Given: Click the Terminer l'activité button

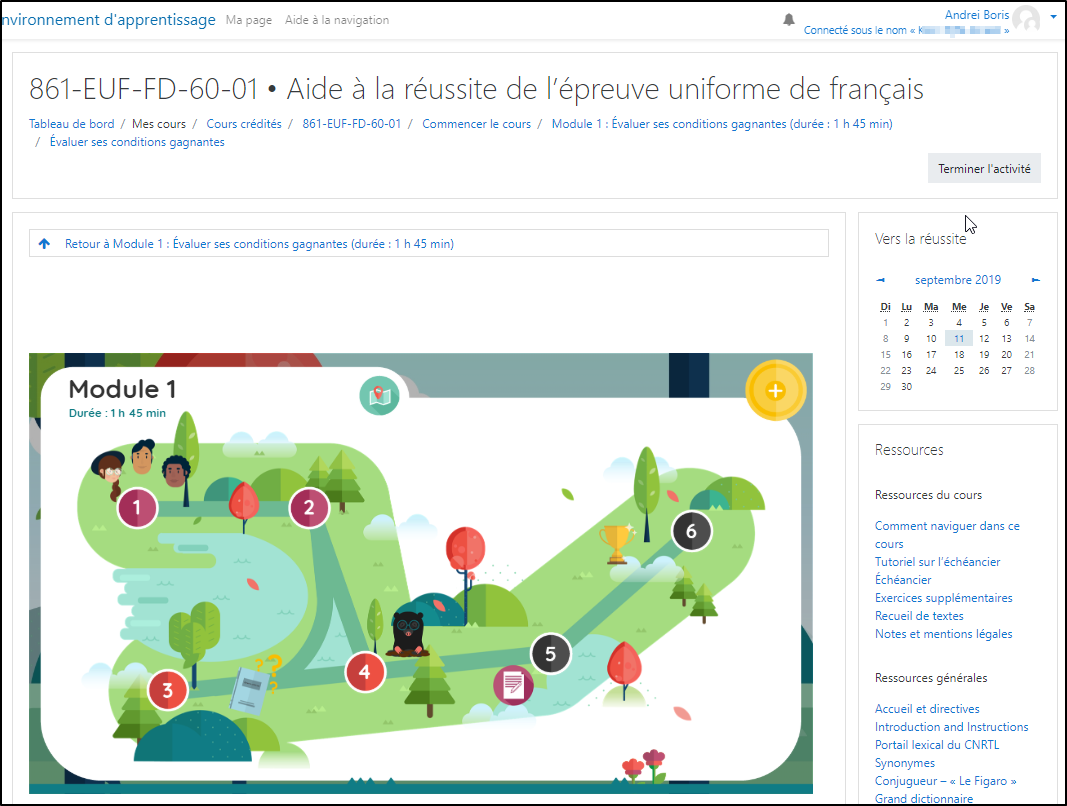Looking at the screenshot, I should pyautogui.click(x=984, y=169).
